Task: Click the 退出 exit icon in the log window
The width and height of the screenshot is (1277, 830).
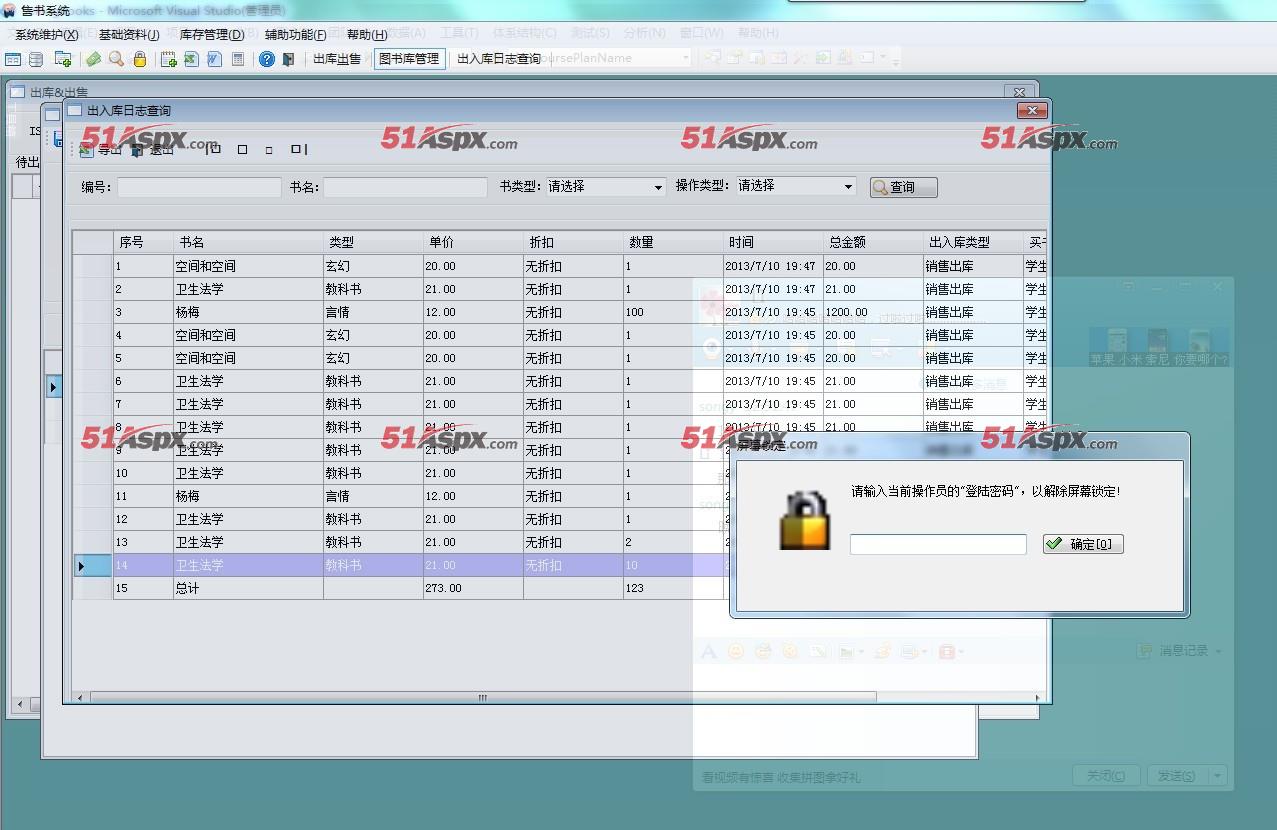Action: [137, 150]
